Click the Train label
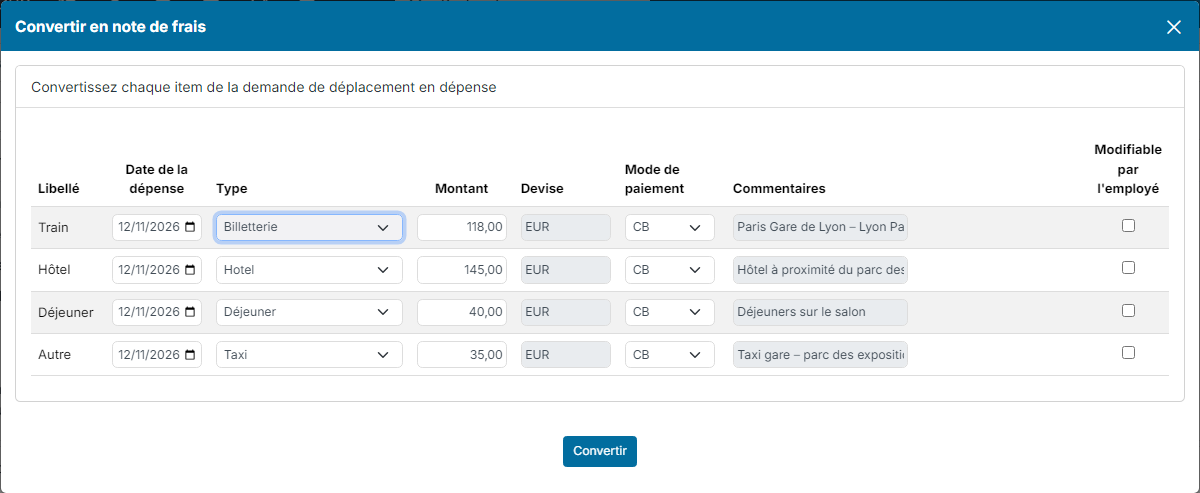The width and height of the screenshot is (1200, 493). pyautogui.click(x=53, y=227)
